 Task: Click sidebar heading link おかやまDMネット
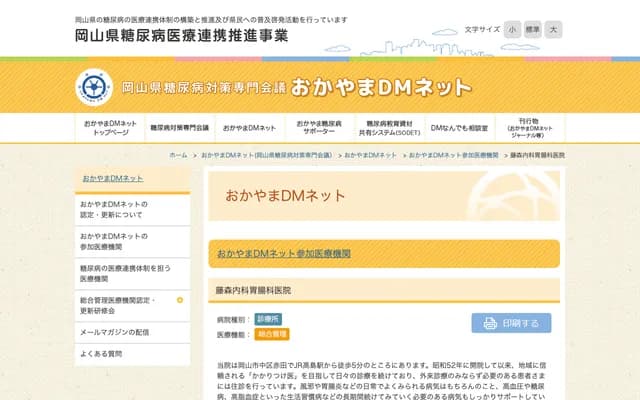pyautogui.click(x=113, y=178)
